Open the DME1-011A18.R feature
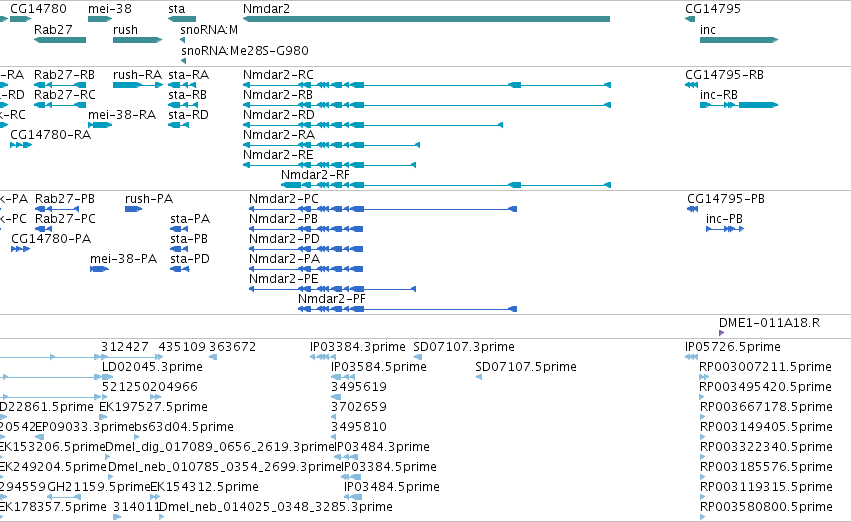This screenshot has height=522, width=851. click(769, 323)
